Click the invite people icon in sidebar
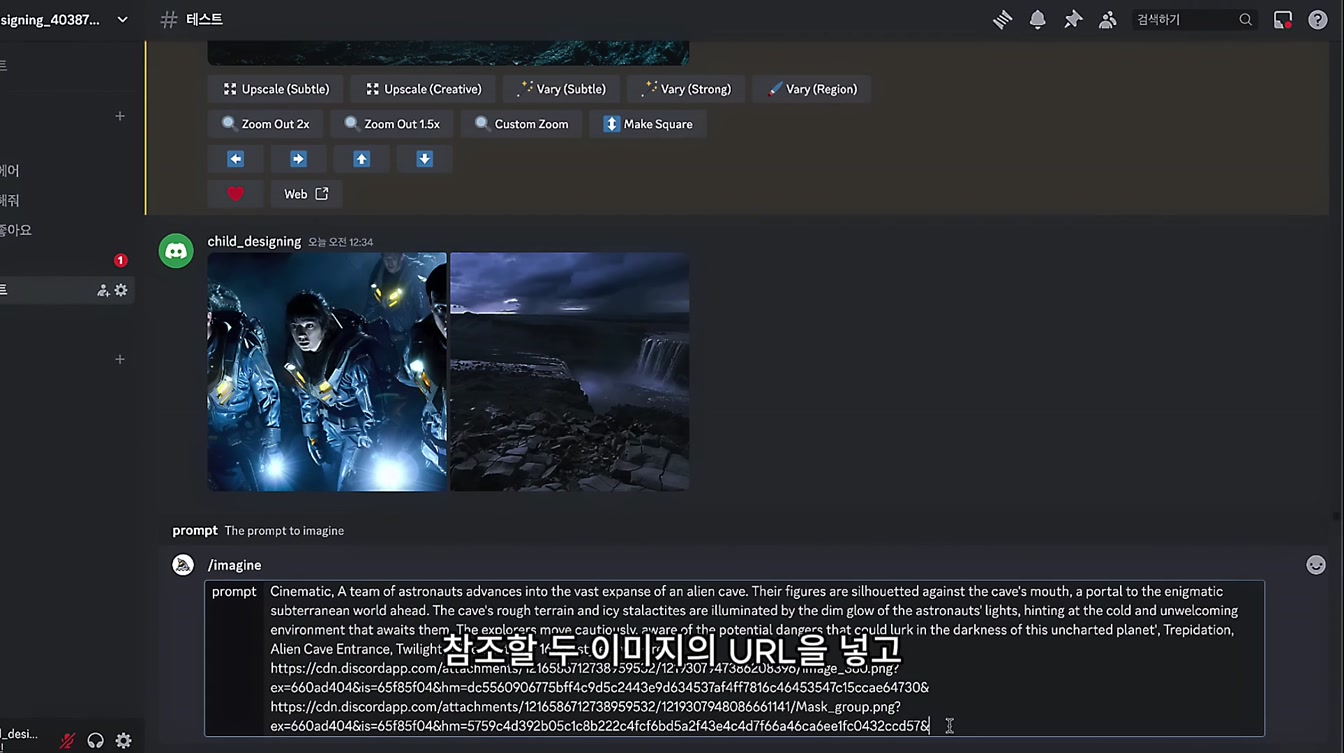Image resolution: width=1344 pixels, height=753 pixels. pyautogui.click(x=103, y=290)
